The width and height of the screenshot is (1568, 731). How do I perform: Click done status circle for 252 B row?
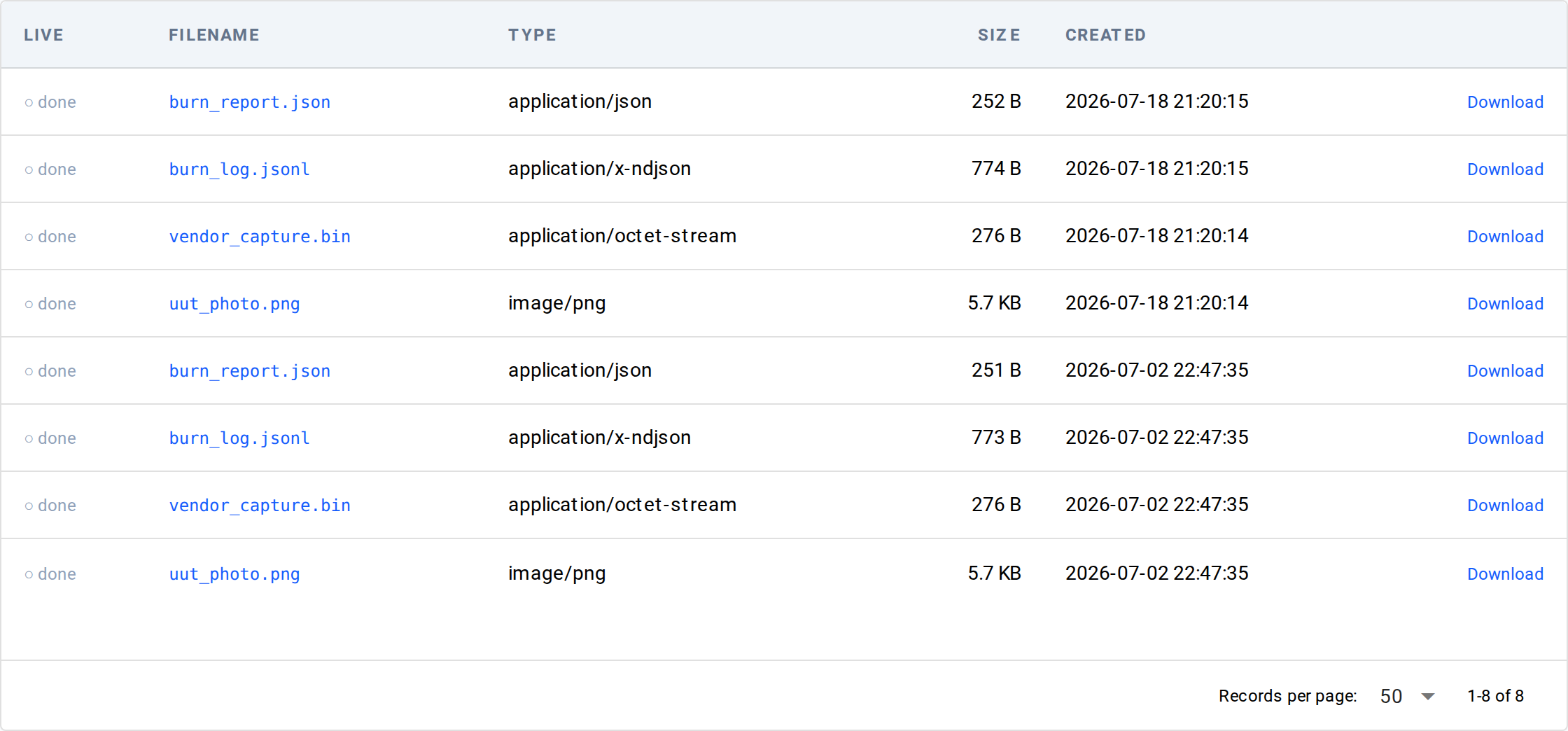point(29,102)
